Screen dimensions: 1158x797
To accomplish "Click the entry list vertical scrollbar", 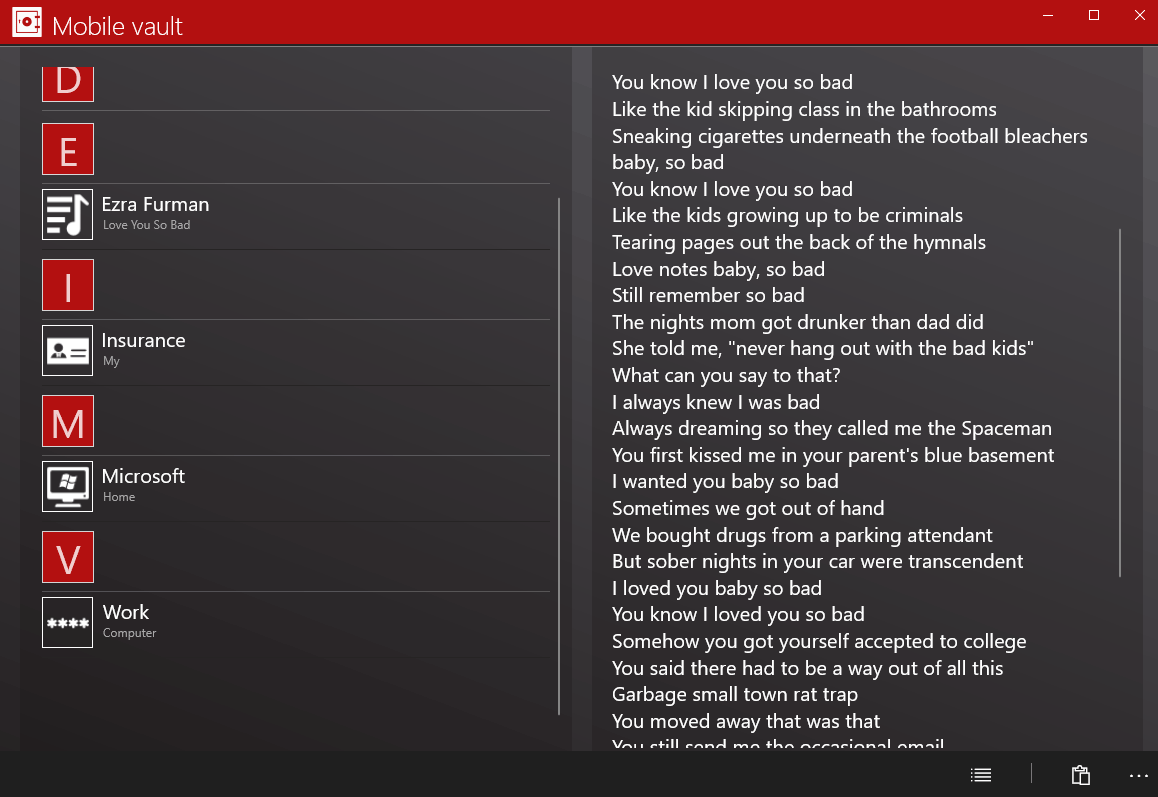I will point(559,456).
